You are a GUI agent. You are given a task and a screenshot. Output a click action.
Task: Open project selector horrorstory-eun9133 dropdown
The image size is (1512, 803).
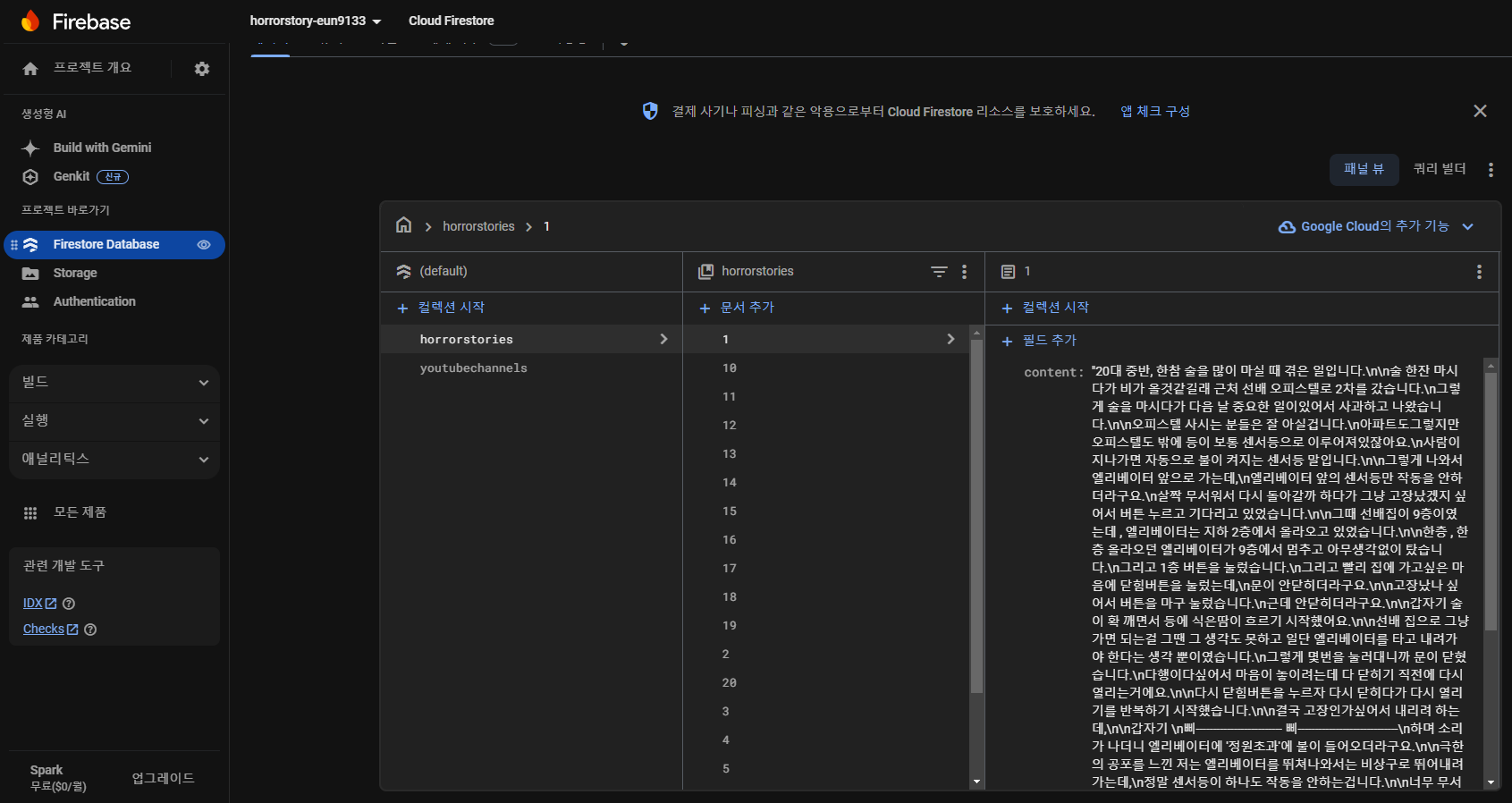point(316,21)
